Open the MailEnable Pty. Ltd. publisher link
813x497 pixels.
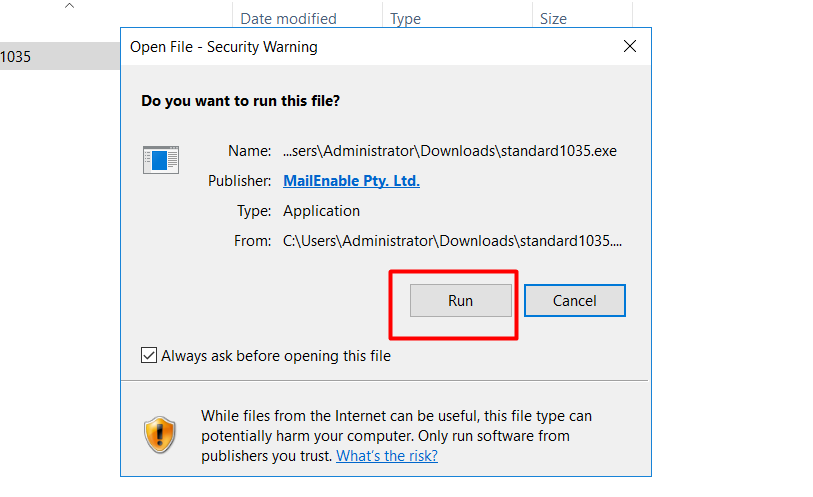pyautogui.click(x=351, y=181)
